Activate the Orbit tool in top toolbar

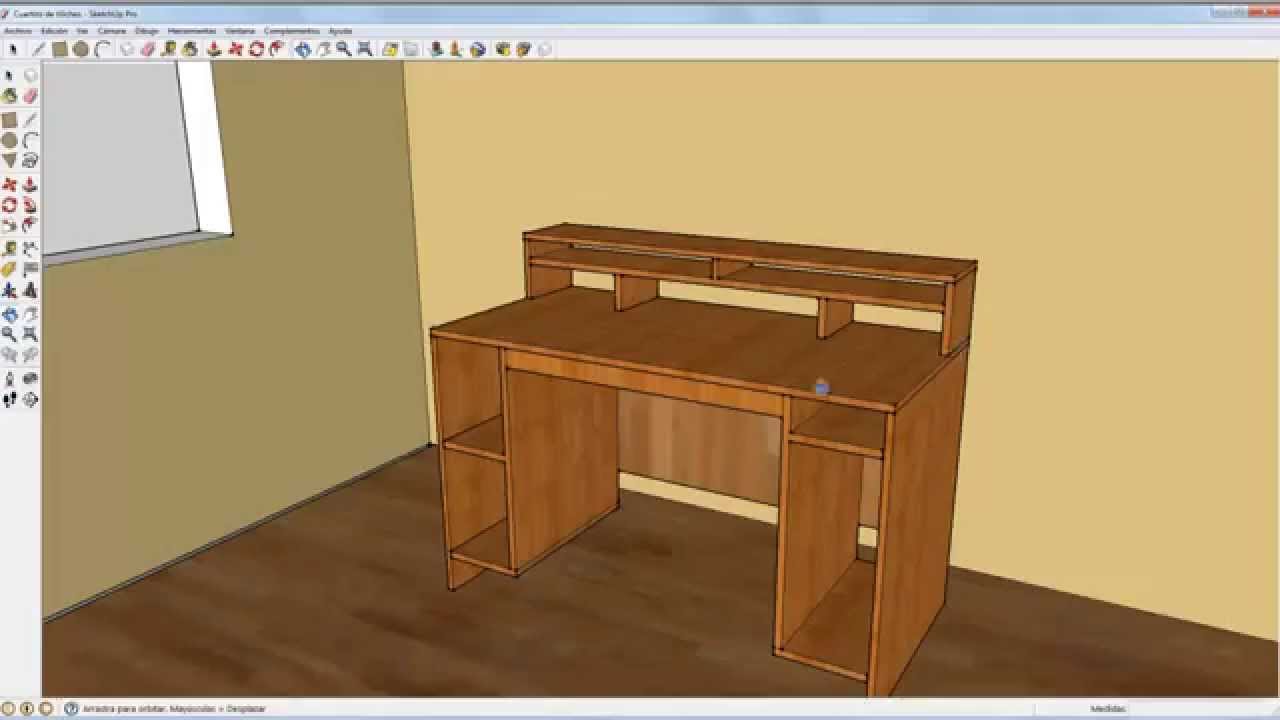pyautogui.click(x=302, y=49)
